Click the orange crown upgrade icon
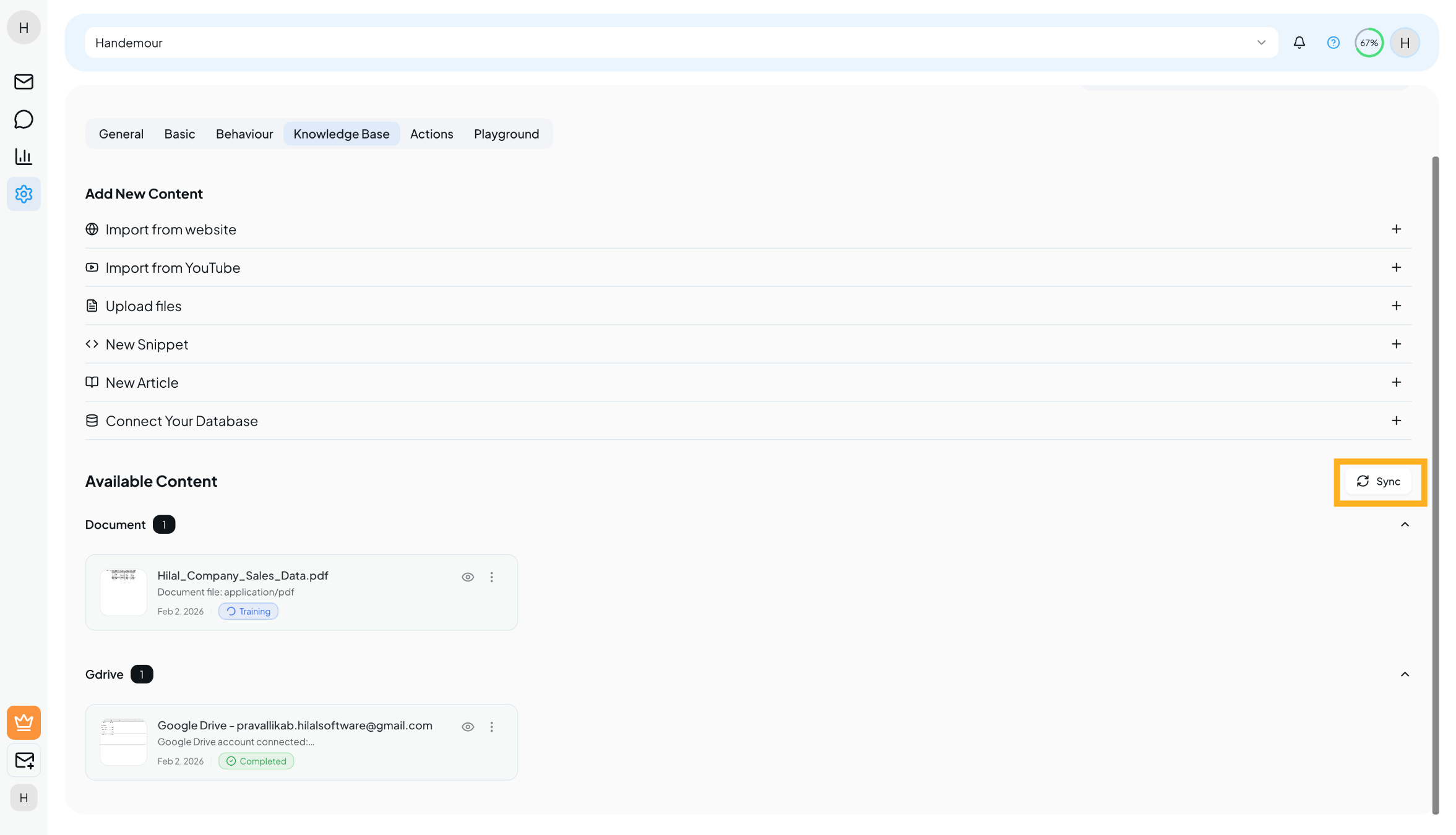 coord(24,722)
